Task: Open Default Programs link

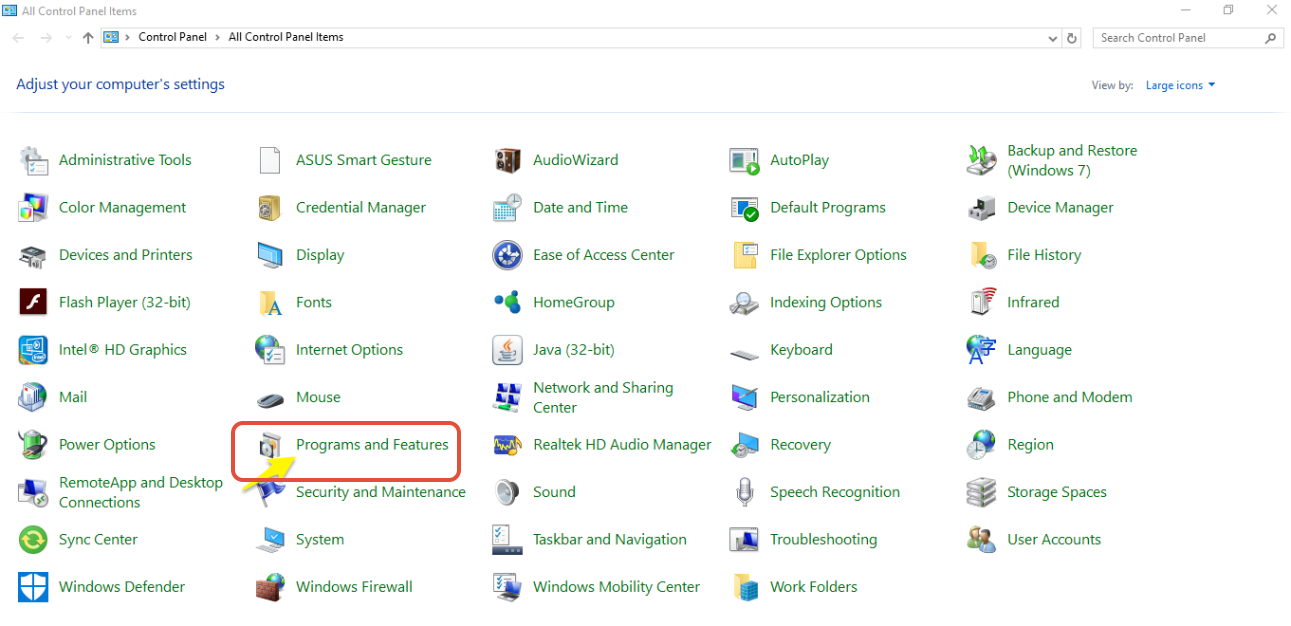Action: click(828, 208)
